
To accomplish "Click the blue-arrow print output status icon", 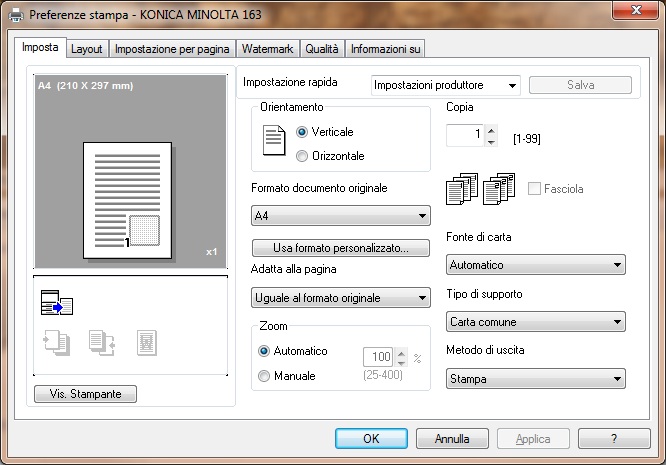I will [x=57, y=303].
